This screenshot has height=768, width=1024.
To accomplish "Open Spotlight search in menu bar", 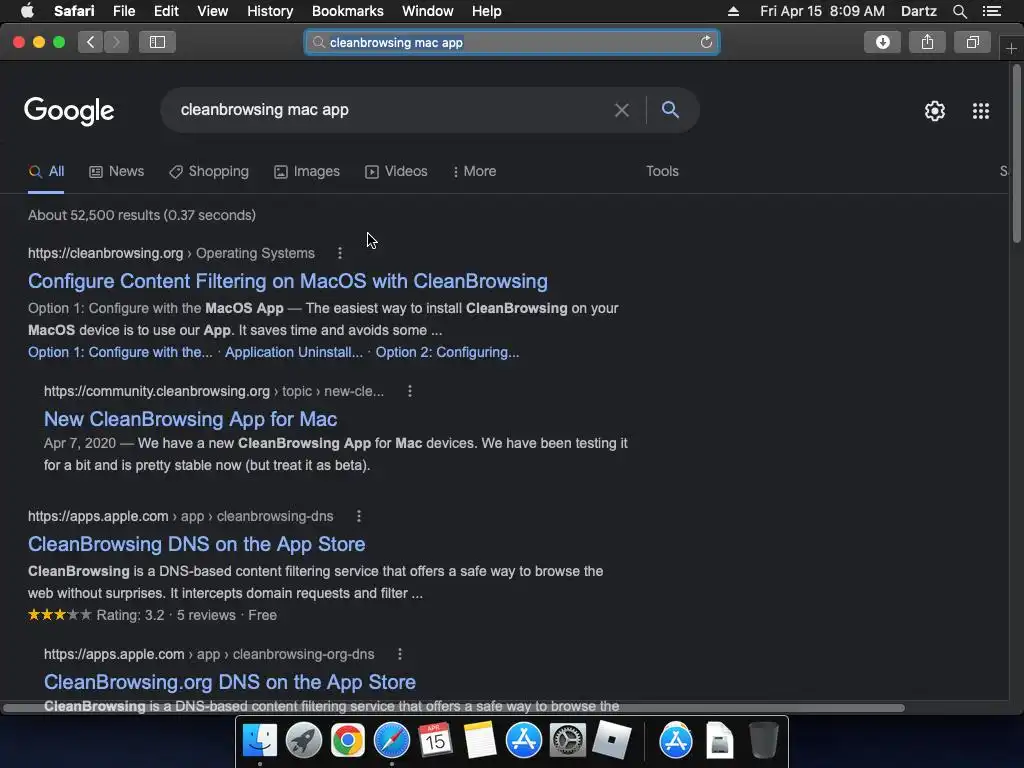I will click(959, 11).
